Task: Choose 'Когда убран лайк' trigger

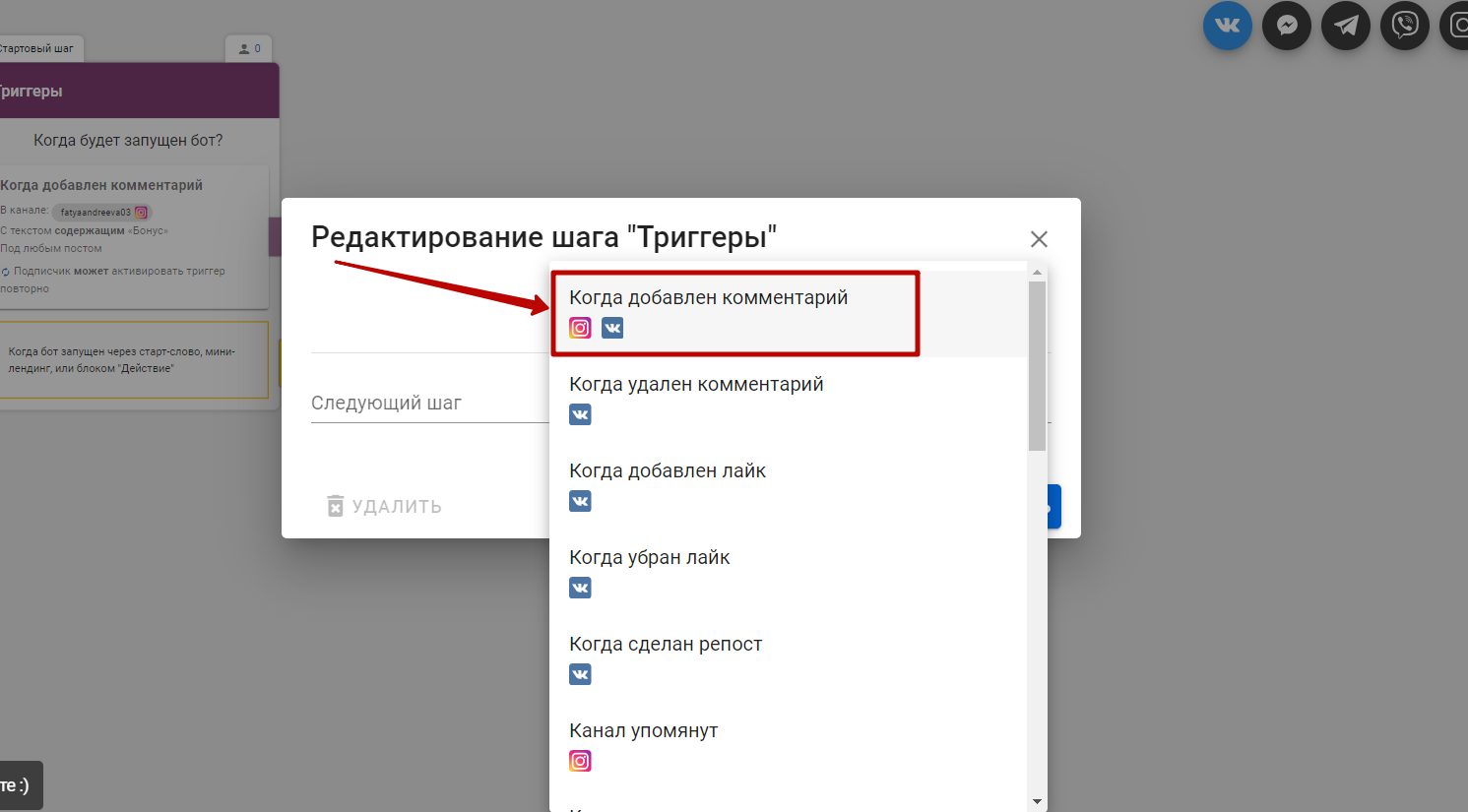Action: [x=650, y=558]
